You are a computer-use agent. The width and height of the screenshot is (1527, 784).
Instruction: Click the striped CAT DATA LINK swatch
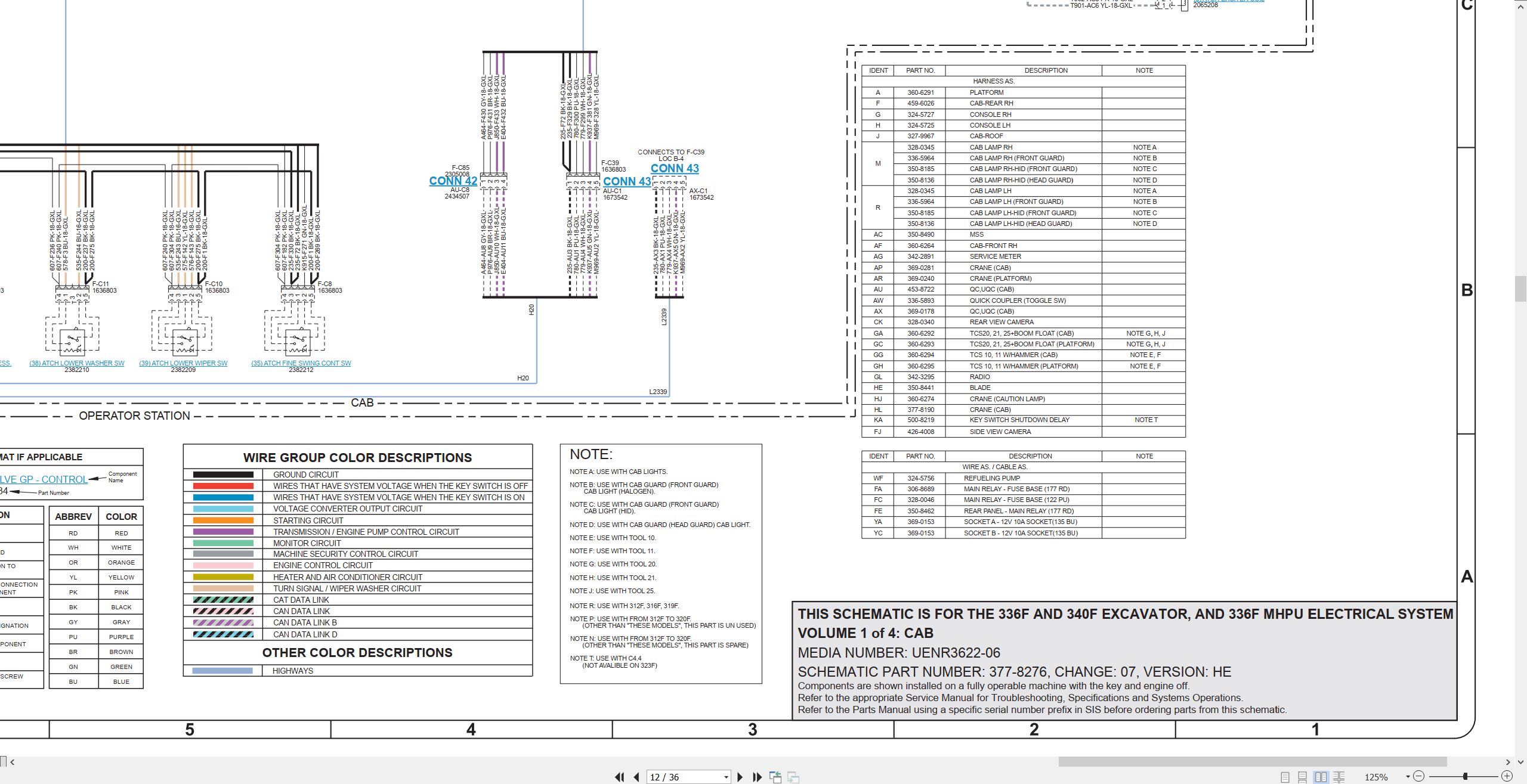tap(223, 600)
